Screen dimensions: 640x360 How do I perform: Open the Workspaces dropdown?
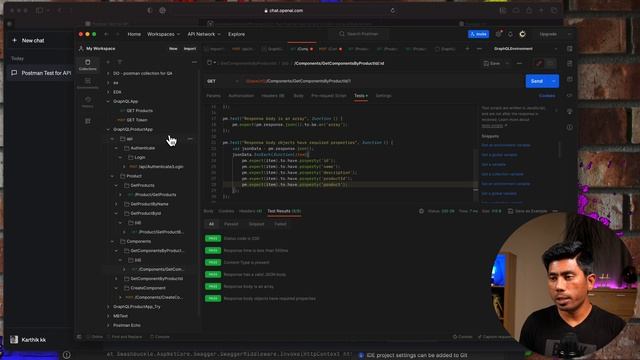tap(163, 34)
